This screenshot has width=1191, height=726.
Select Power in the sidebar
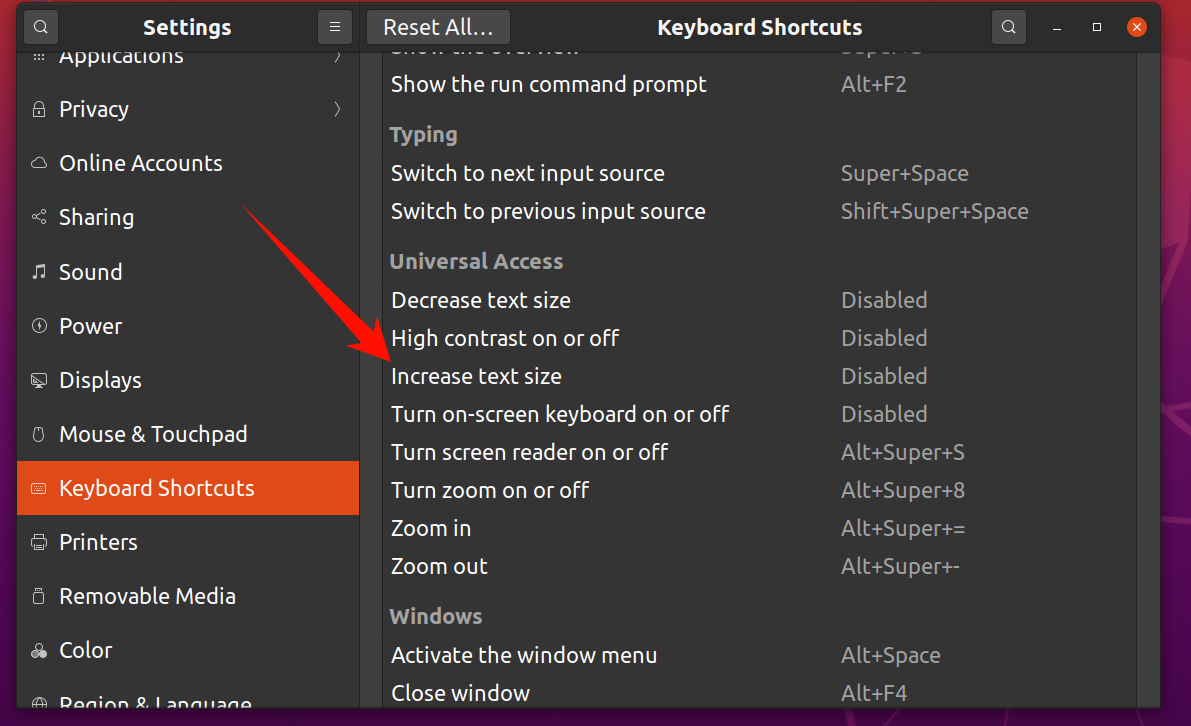coord(188,326)
